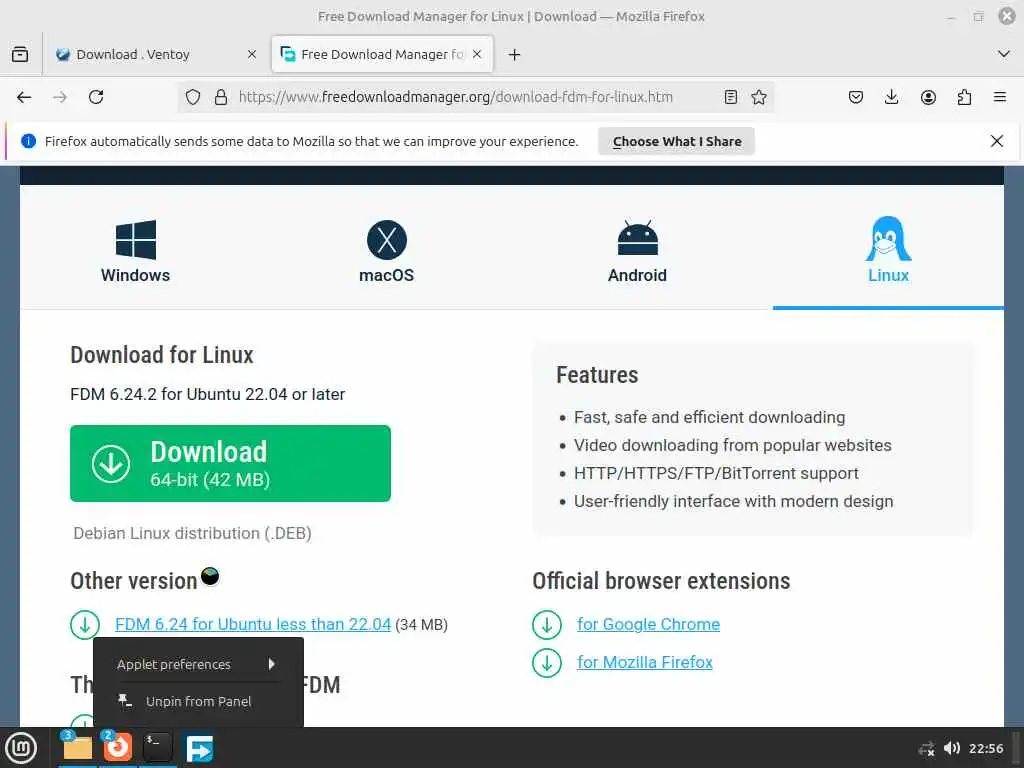
Task: Click Debian Linux distribution (.DEB) text
Action: [193, 534]
